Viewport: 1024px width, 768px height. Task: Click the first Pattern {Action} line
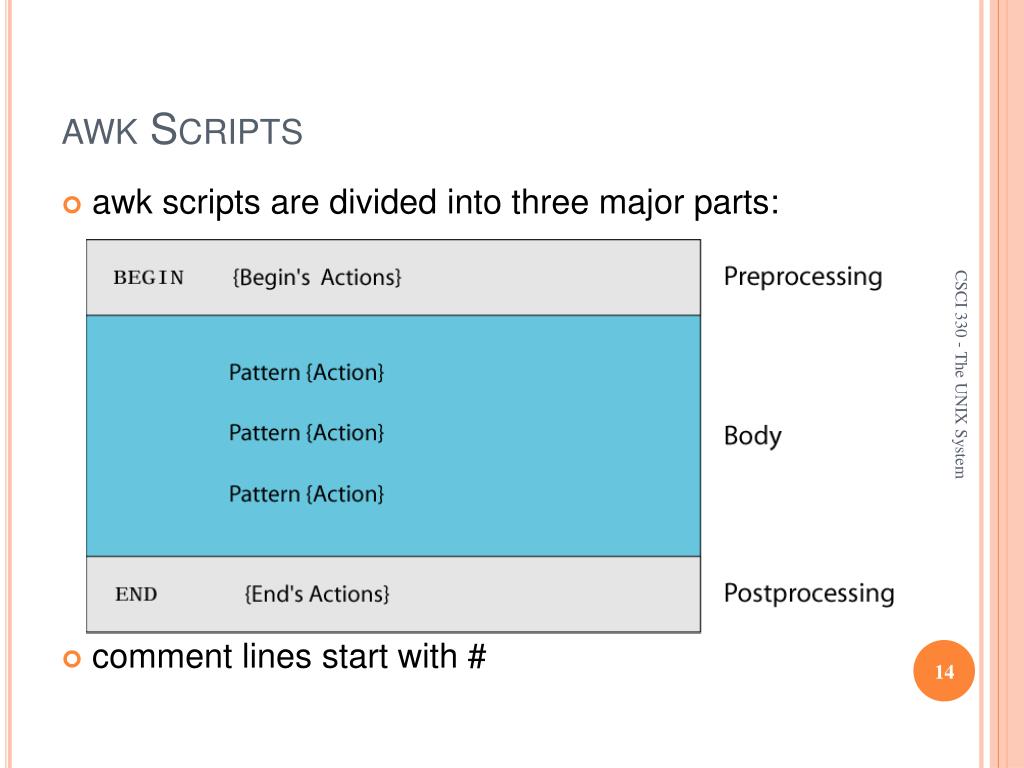pos(306,372)
